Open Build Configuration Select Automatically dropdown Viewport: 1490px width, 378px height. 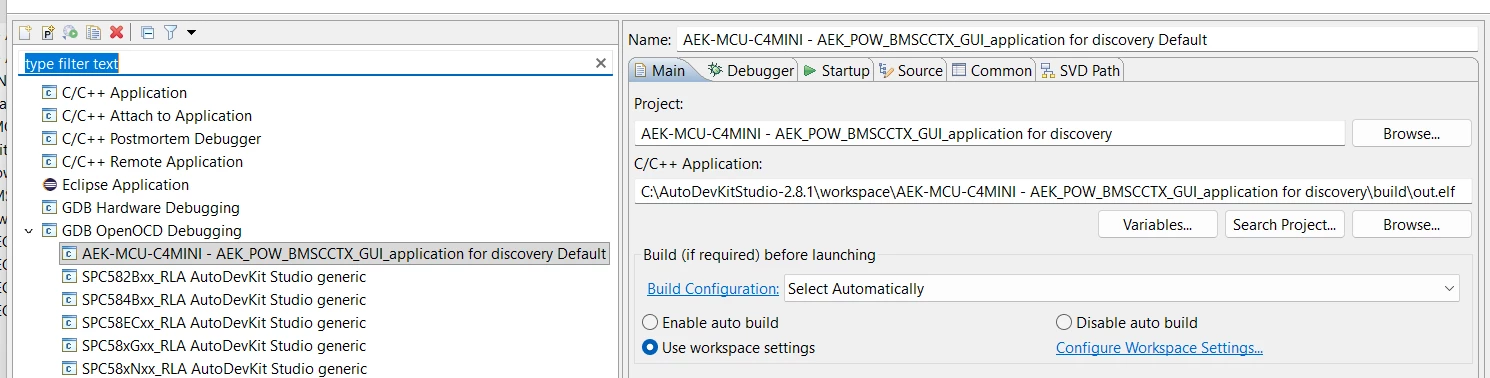point(1121,289)
